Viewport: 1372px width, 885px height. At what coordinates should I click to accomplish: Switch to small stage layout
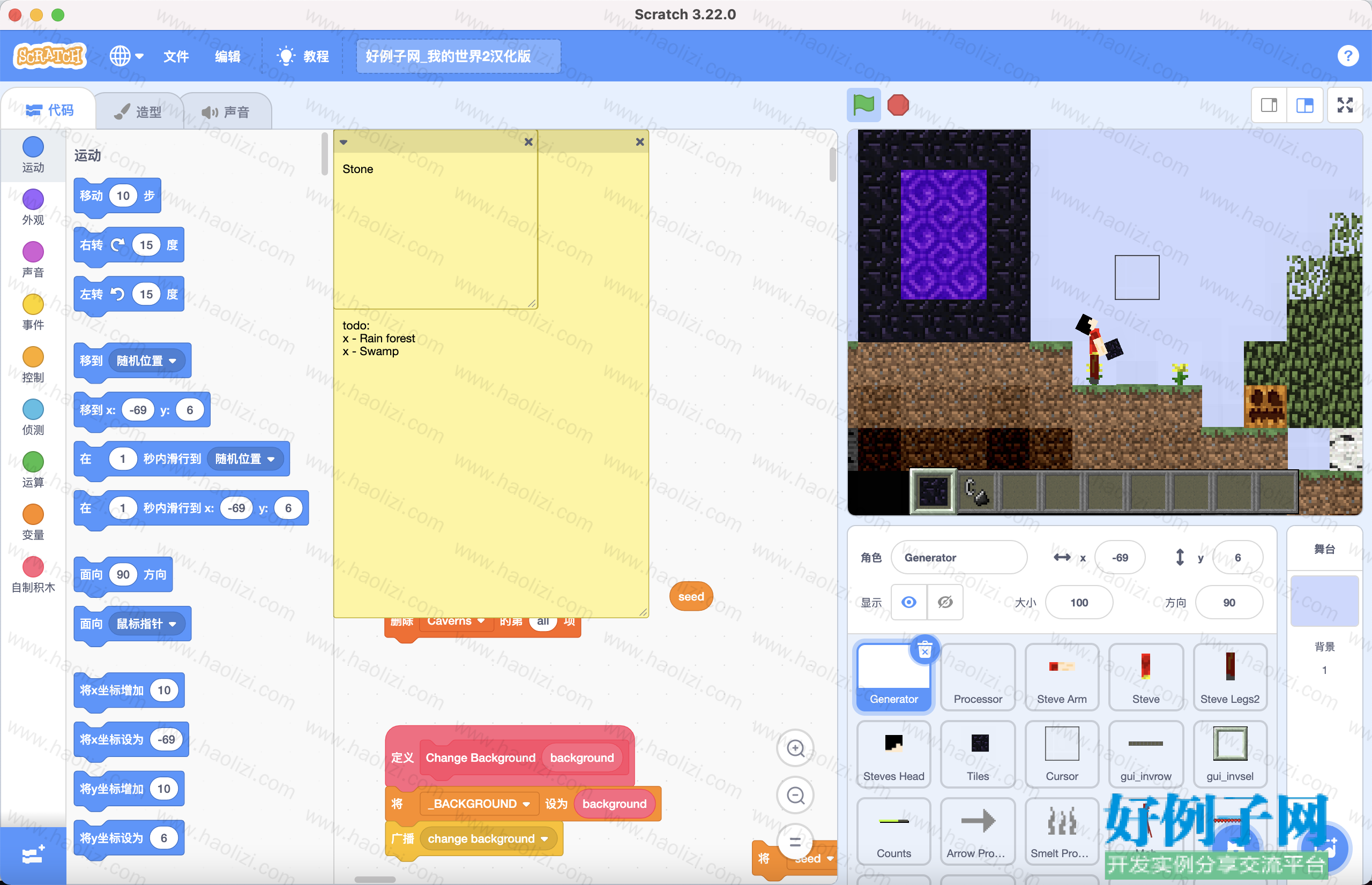coord(1269,105)
